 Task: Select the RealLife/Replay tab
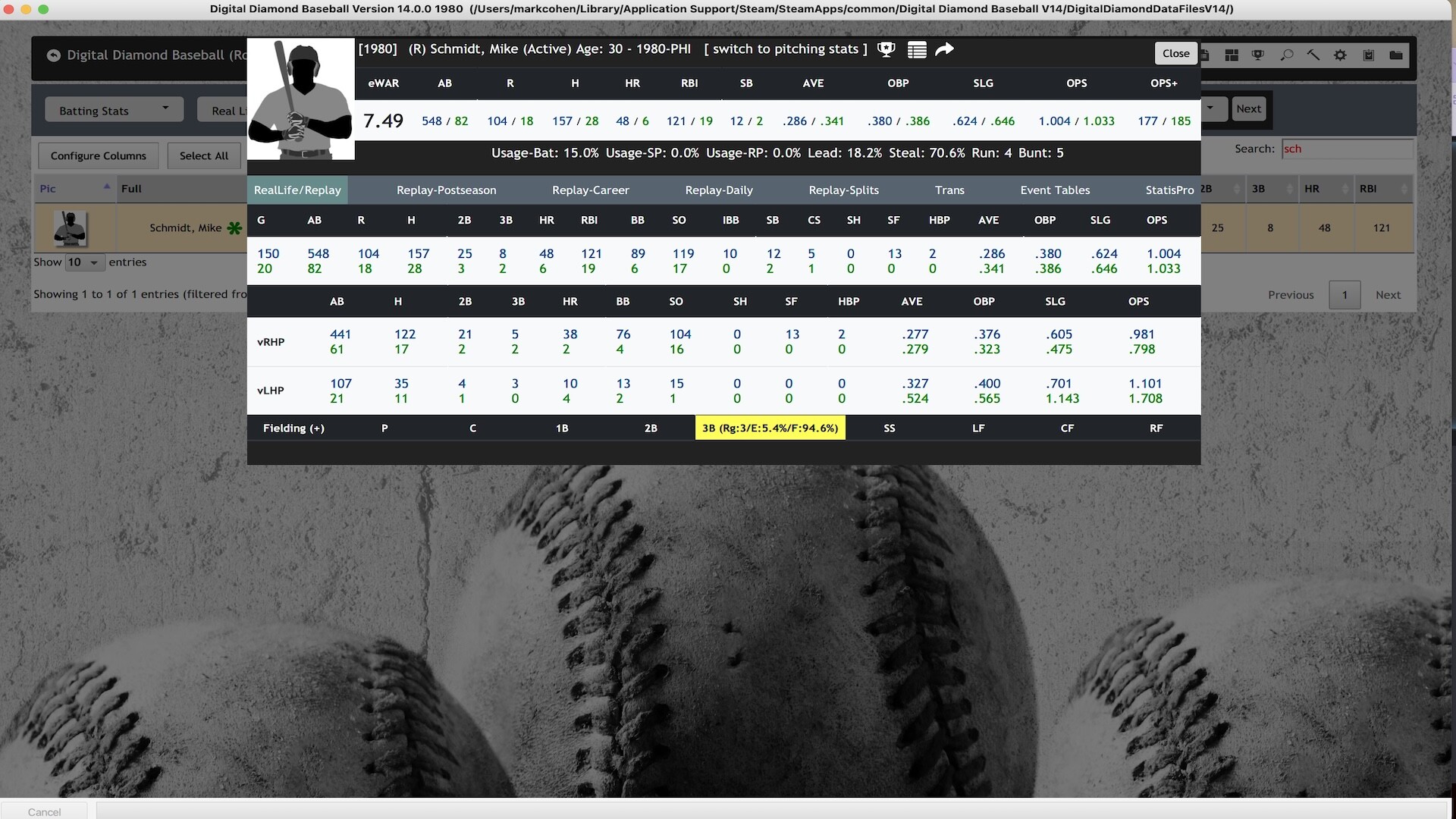tap(297, 190)
